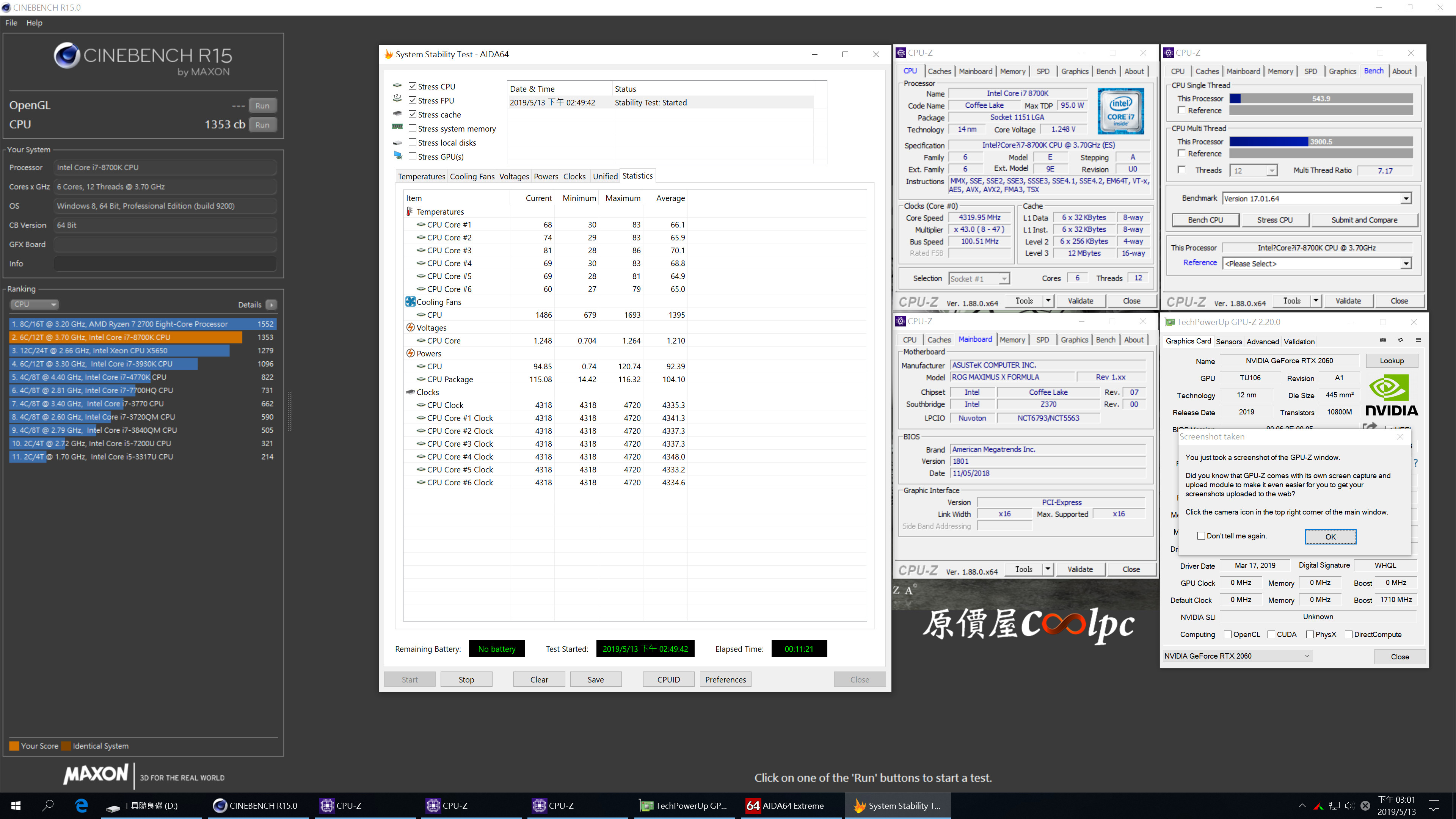1456x819 pixels.
Task: Open the action center notification icon
Action: pyautogui.click(x=1434, y=805)
